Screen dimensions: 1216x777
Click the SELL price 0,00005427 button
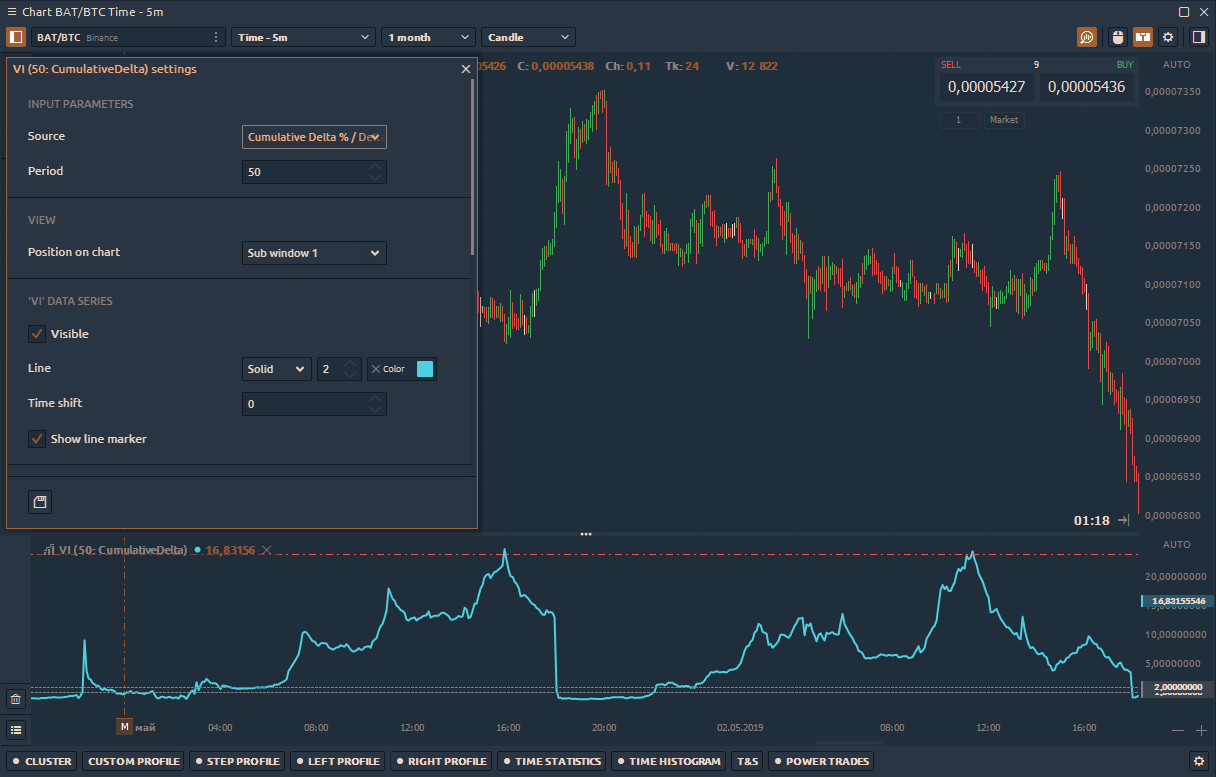point(987,87)
